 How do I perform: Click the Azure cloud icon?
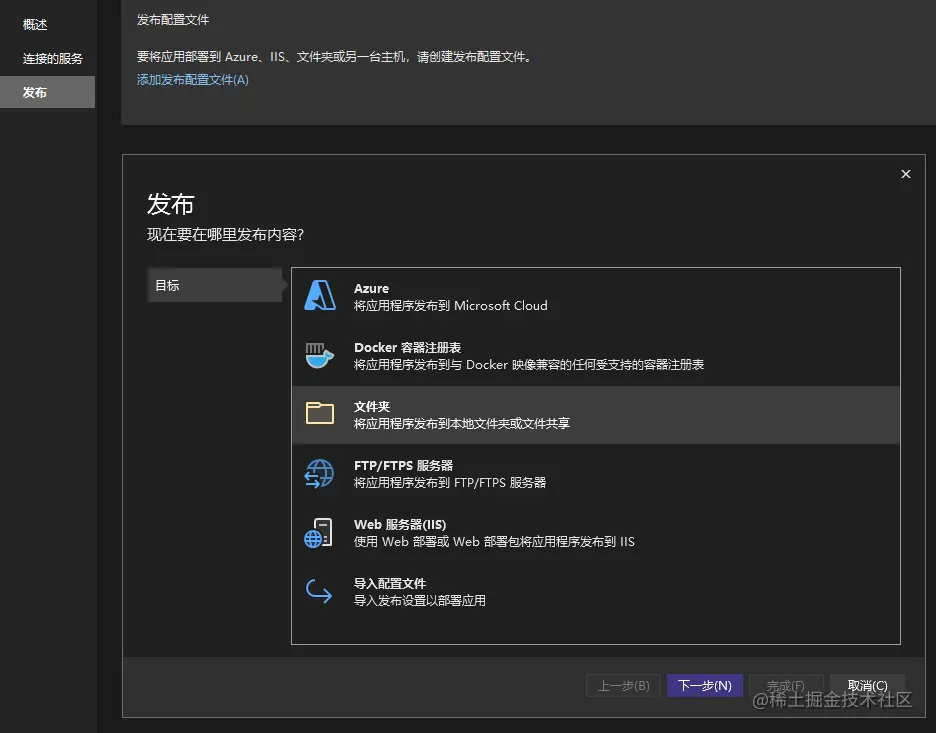(x=320, y=295)
